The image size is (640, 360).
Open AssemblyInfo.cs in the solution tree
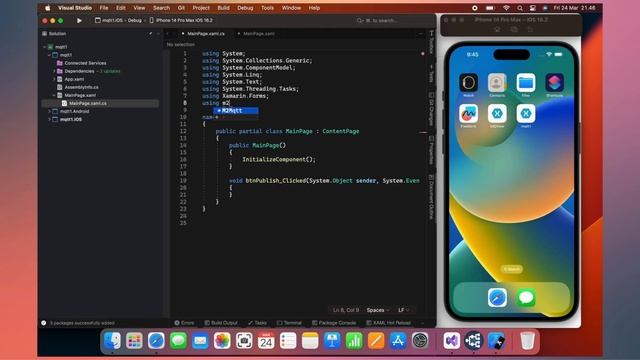[x=81, y=87]
